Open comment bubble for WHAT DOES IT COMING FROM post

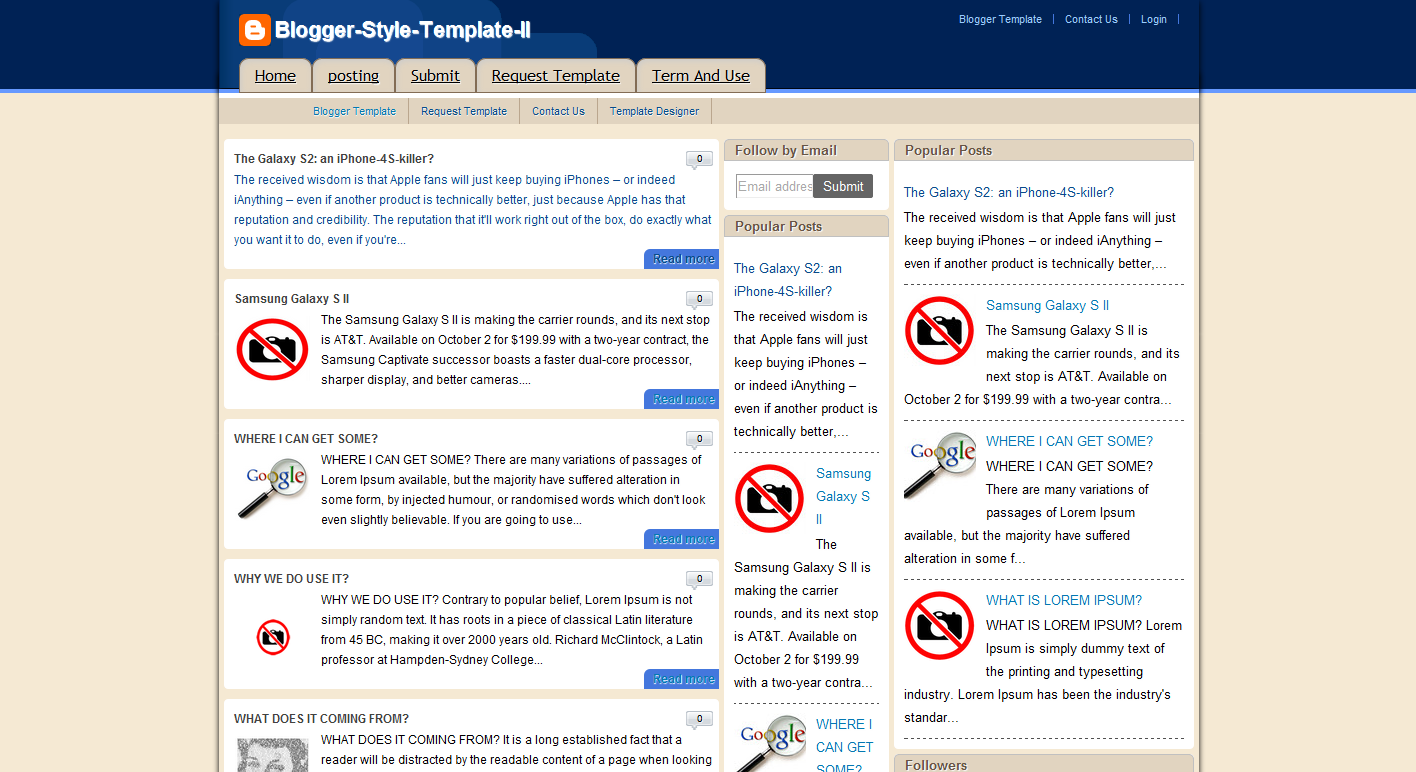[x=699, y=720]
